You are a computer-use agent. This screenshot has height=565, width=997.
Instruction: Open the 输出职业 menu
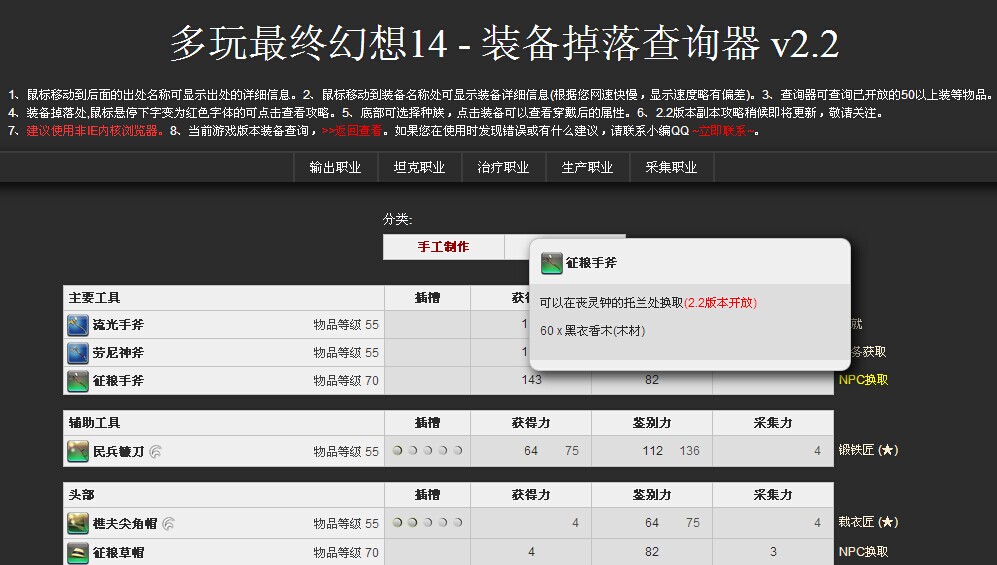335,167
